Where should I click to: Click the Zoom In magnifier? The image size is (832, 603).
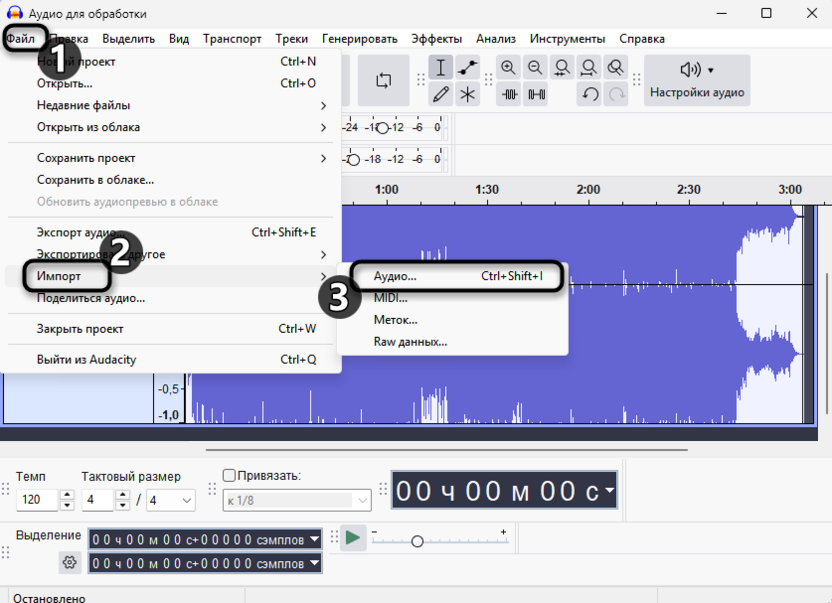click(508, 67)
